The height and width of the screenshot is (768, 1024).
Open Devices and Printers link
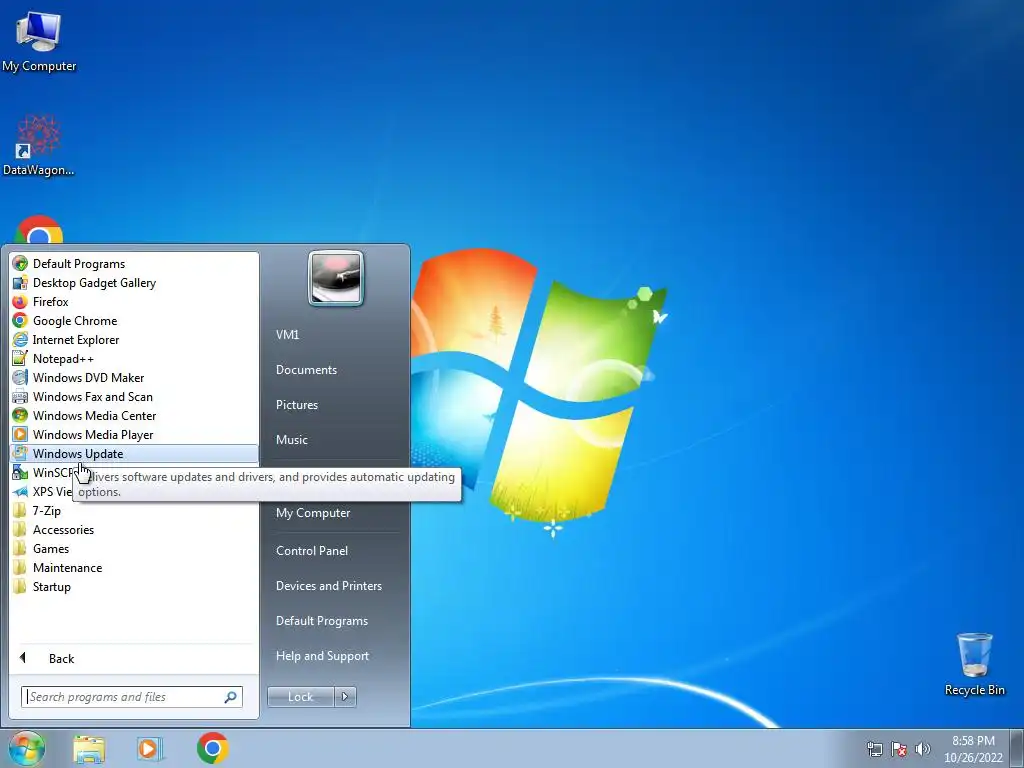click(328, 586)
